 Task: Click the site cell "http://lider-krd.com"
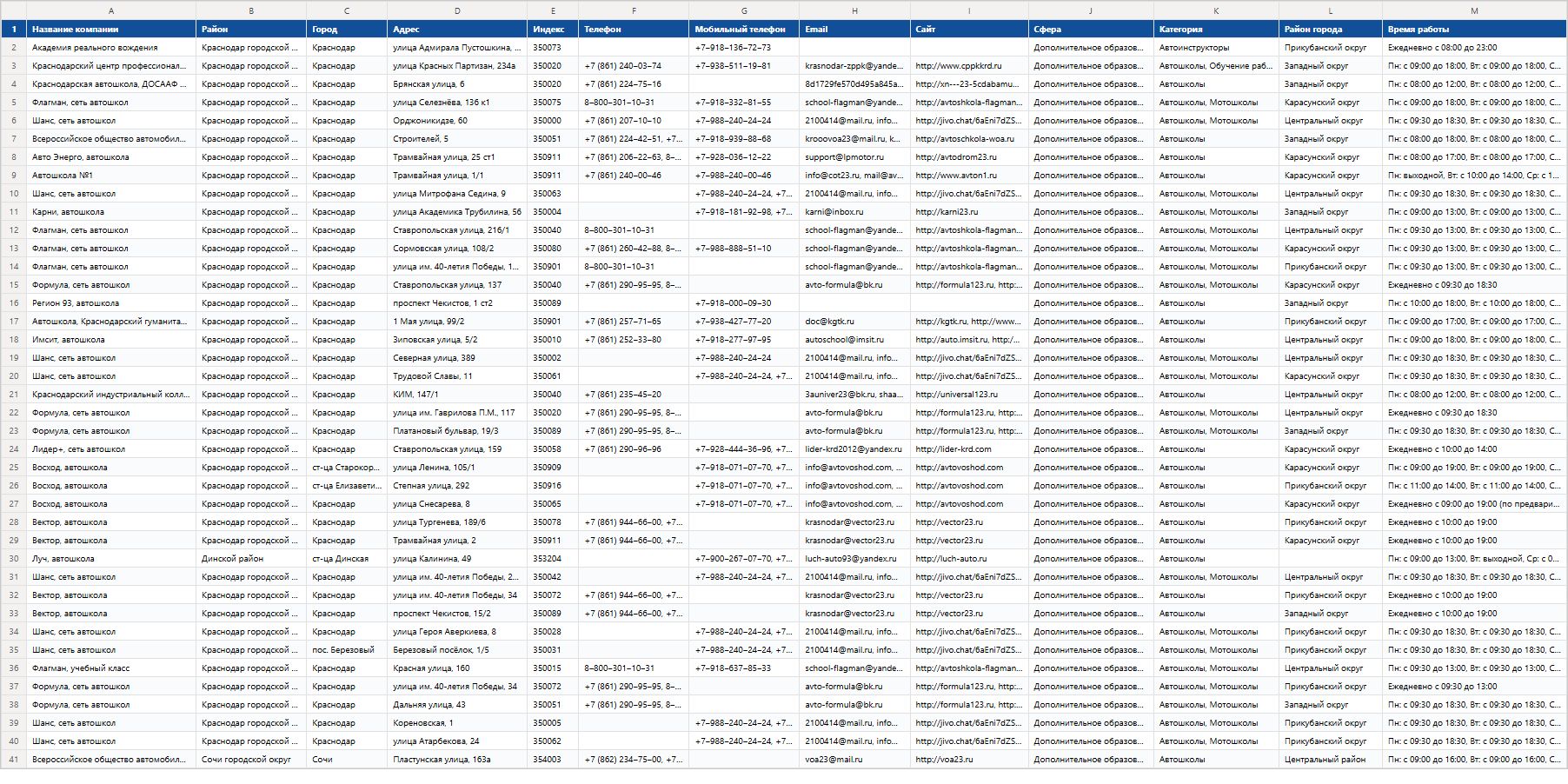969,448
